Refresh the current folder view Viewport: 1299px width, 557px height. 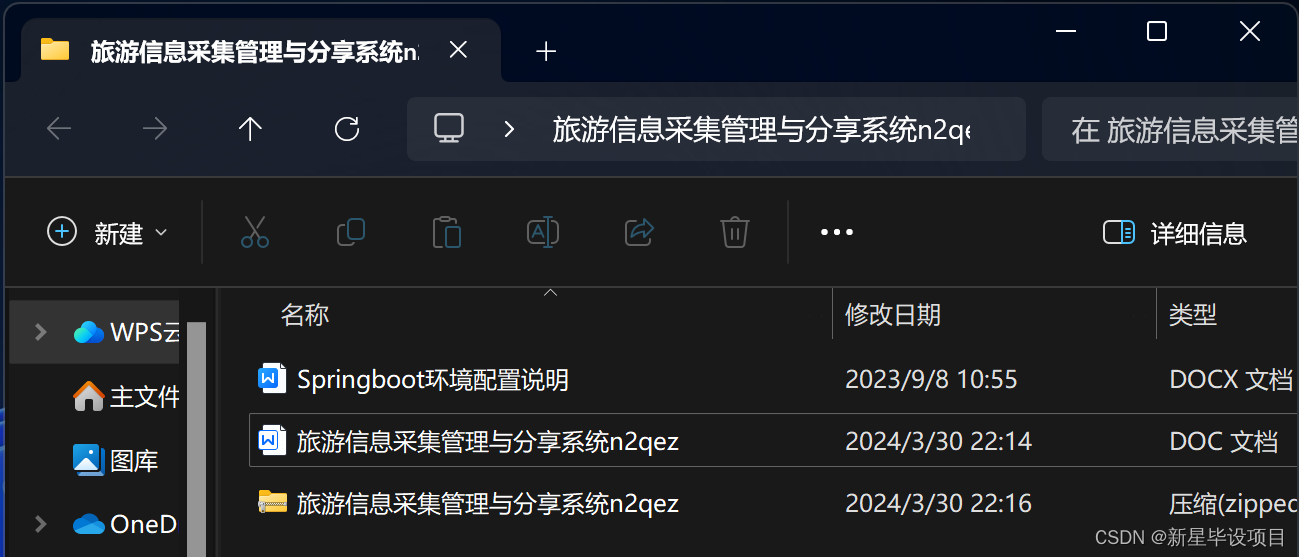point(347,129)
